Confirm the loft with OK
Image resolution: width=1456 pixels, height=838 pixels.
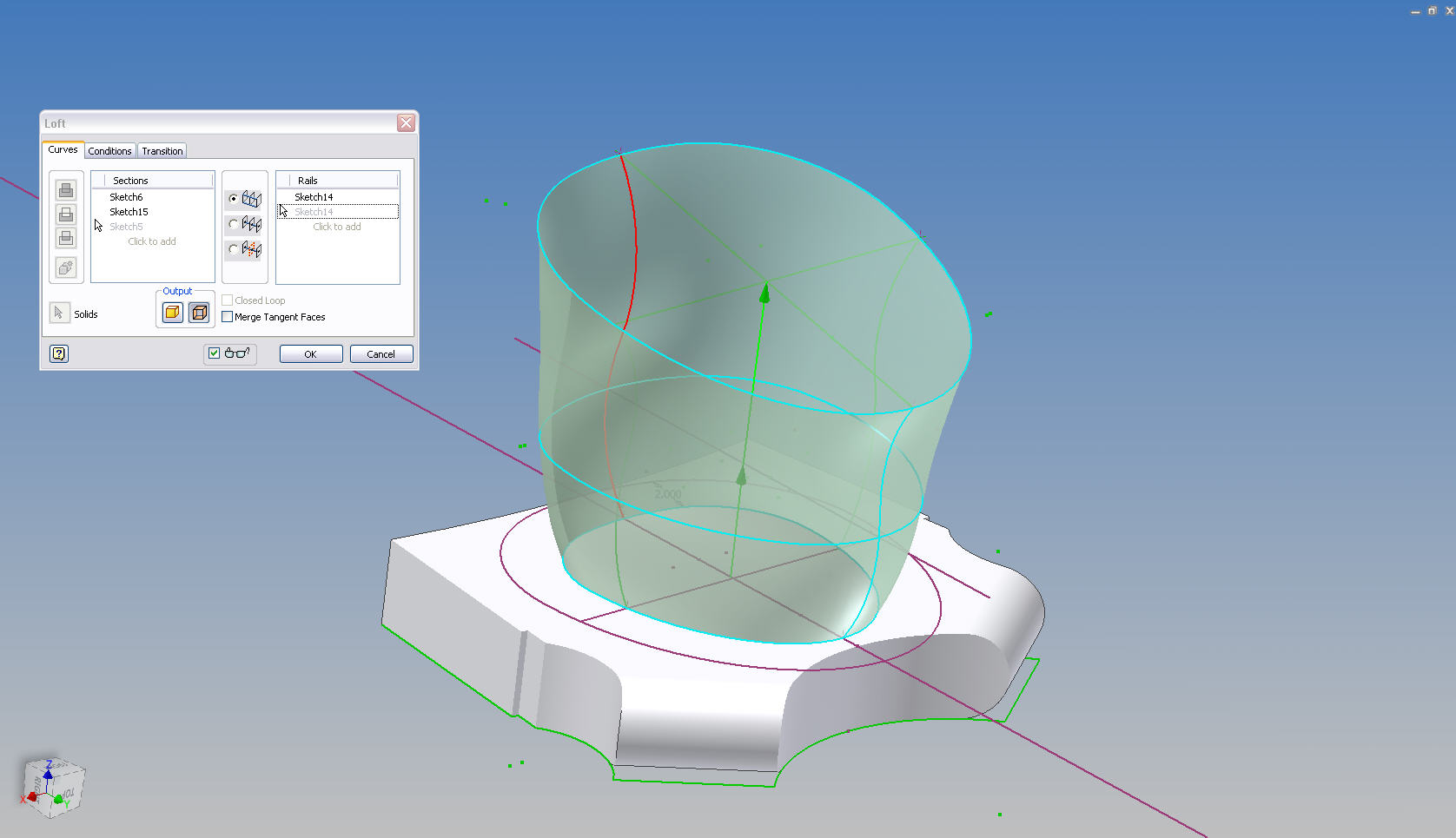coord(311,354)
